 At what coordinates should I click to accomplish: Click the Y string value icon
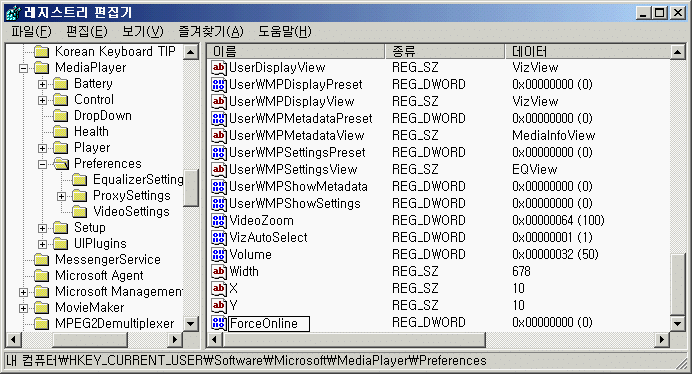219,306
